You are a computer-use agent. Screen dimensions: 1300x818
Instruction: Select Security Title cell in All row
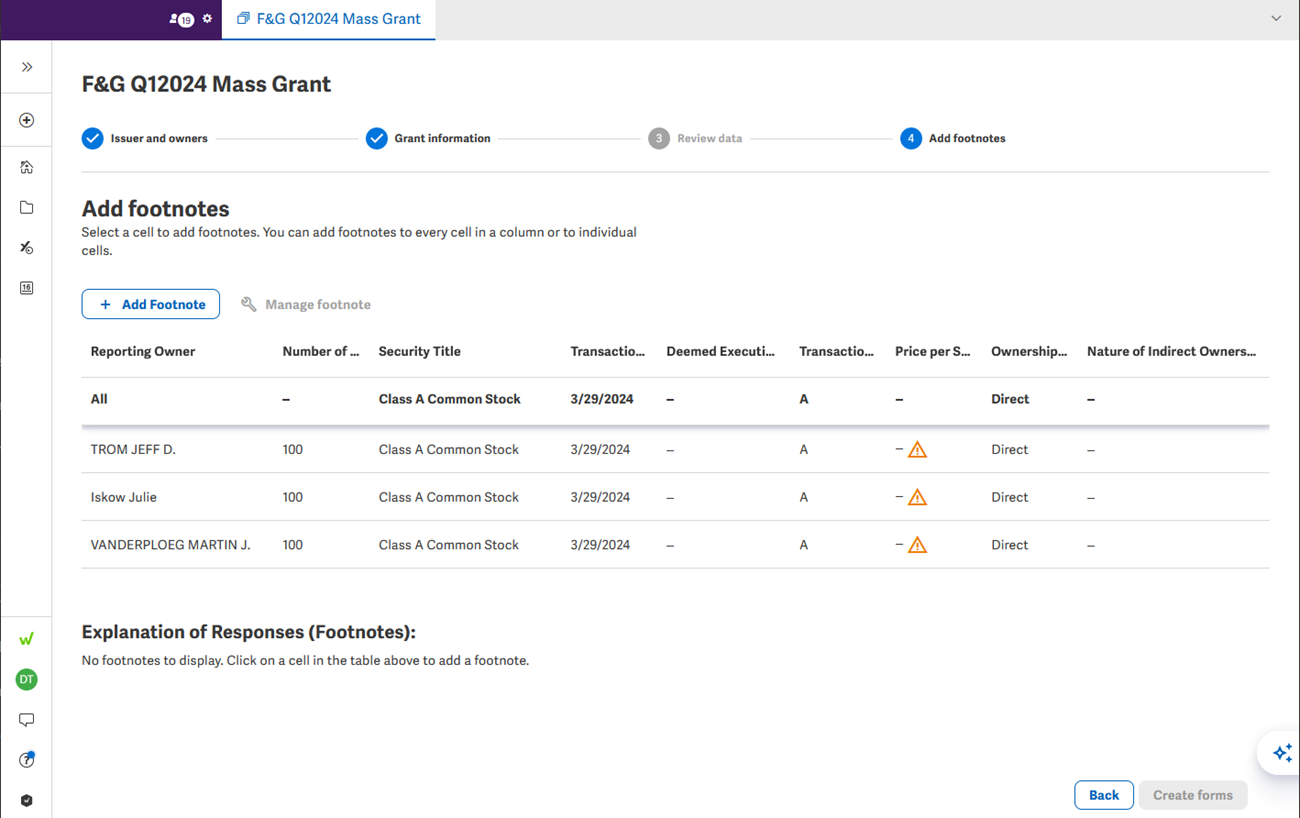pyautogui.click(x=450, y=399)
